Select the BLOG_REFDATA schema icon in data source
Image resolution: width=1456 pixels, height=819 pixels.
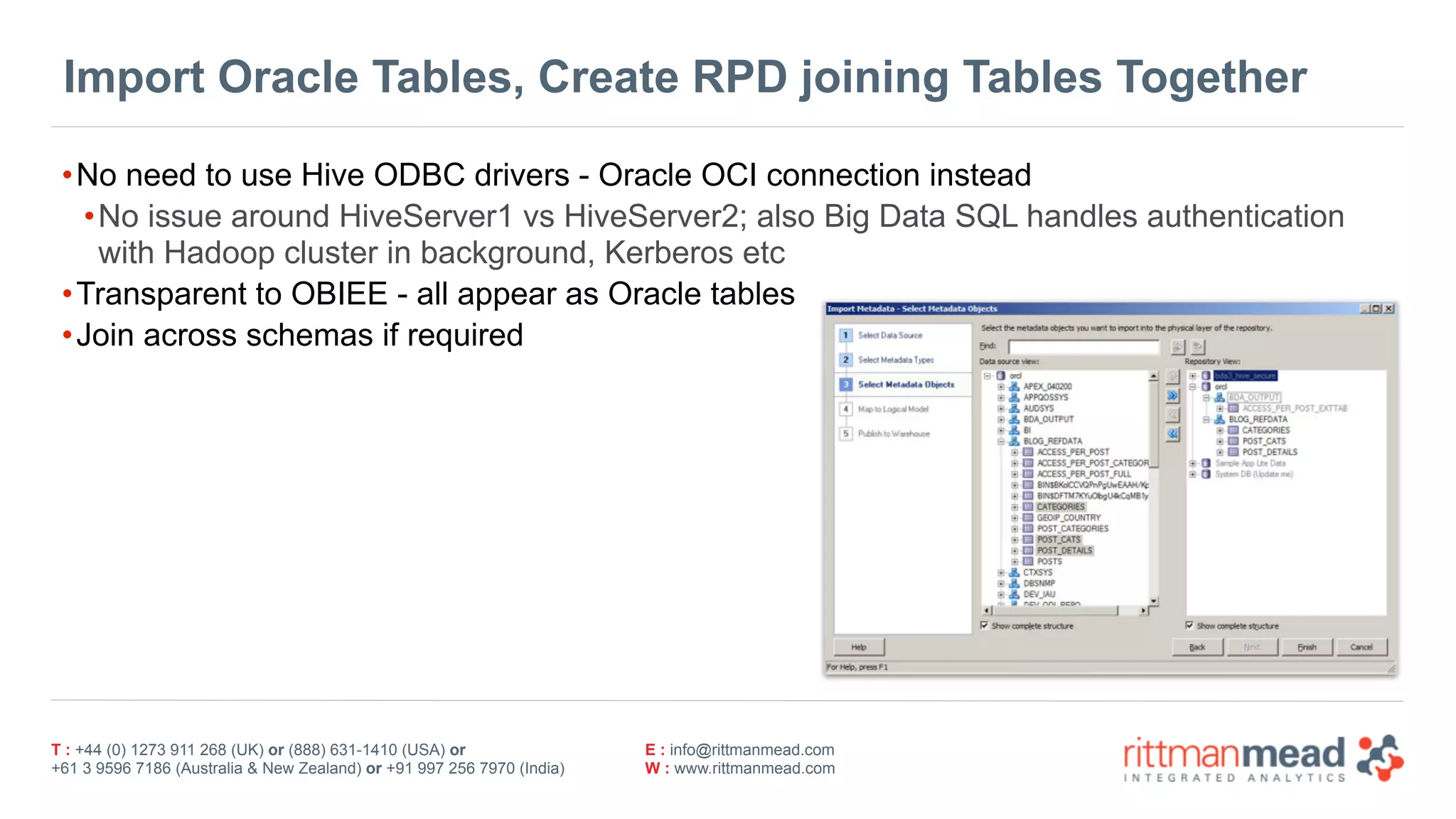tap(1015, 441)
